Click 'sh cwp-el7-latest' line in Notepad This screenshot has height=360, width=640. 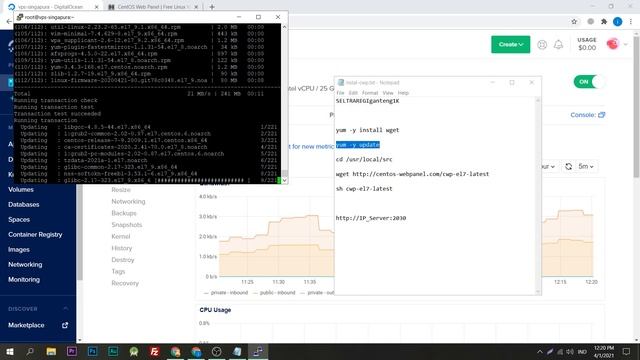click(364, 189)
